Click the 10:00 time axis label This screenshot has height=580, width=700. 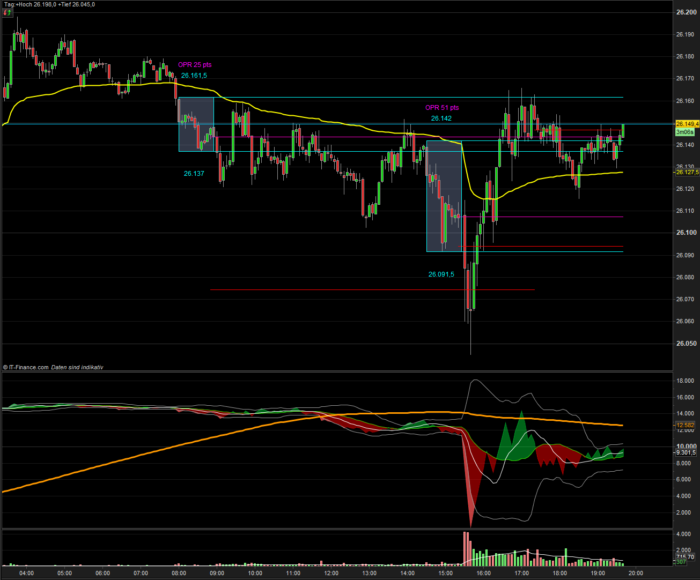pyautogui.click(x=255, y=573)
